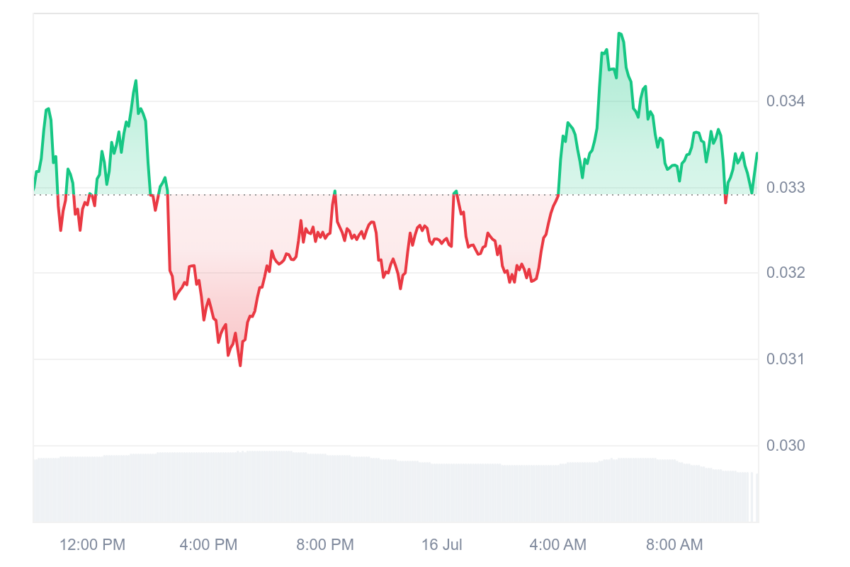Click the 4:00 PM time axis label
850x567 pixels.
(x=209, y=544)
